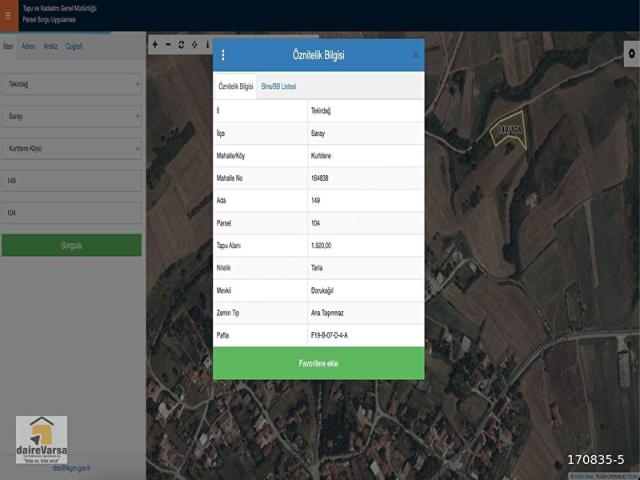The image size is (640, 480).
Task: Click the Zemin Tip label
Action: [228, 313]
